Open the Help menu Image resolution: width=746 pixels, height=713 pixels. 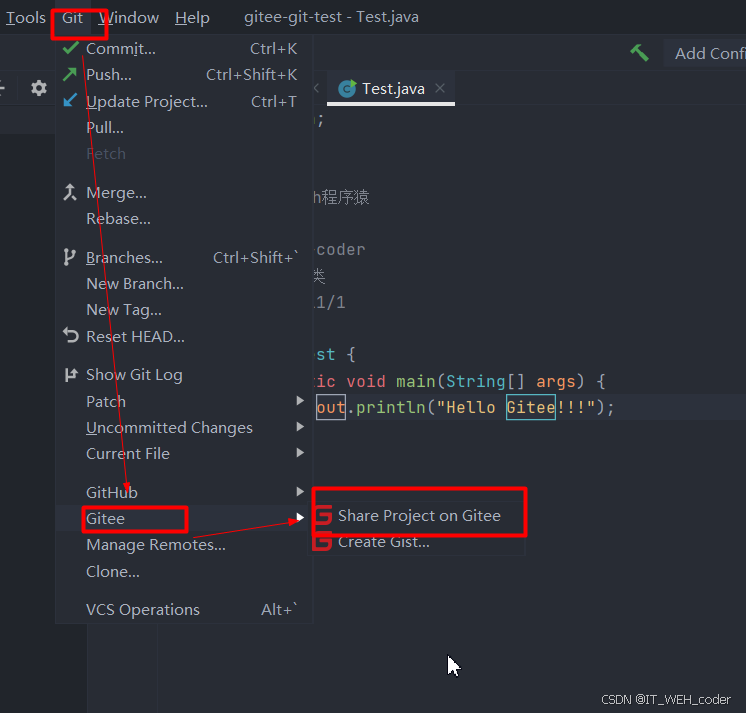click(192, 18)
